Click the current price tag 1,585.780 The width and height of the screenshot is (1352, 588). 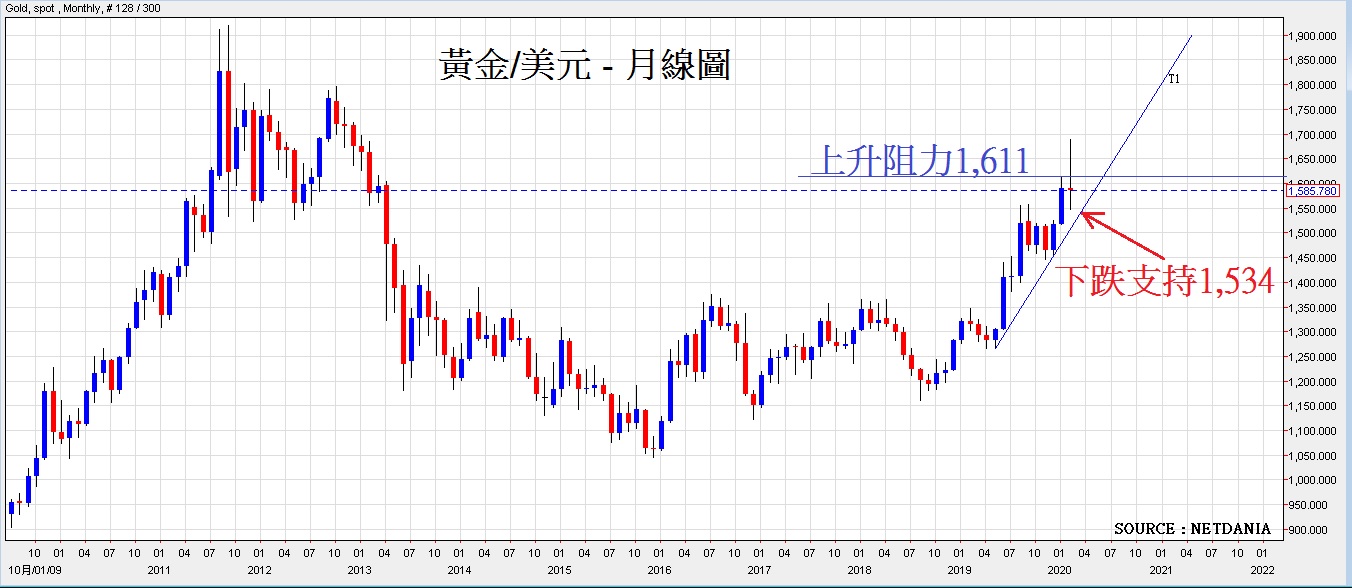1312,190
